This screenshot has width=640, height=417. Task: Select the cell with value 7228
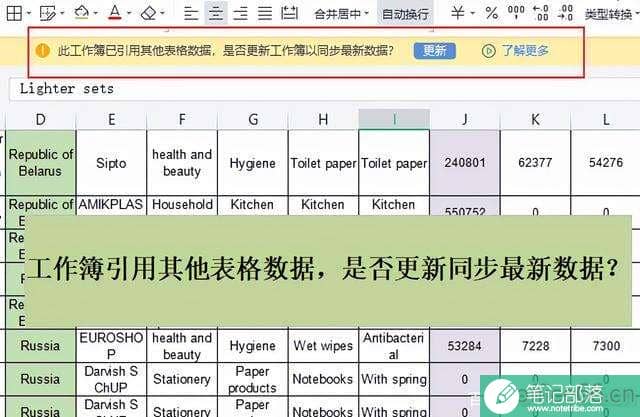(x=536, y=346)
